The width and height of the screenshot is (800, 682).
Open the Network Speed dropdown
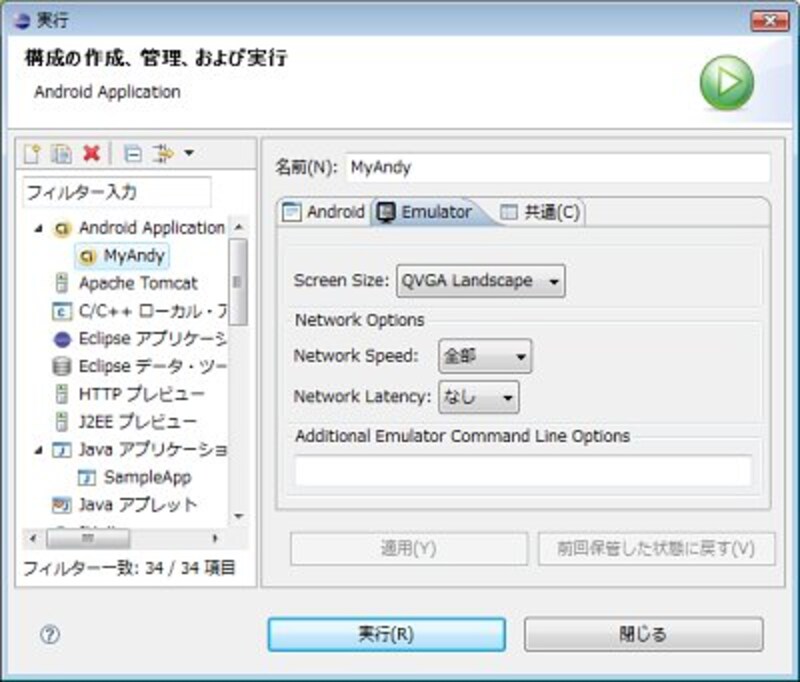pos(485,356)
